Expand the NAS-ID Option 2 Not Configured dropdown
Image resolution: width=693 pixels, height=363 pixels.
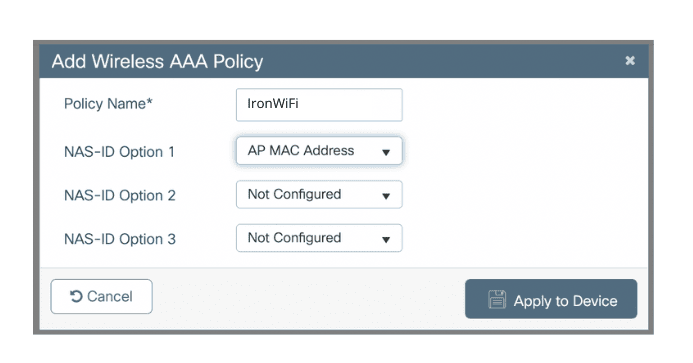[x=319, y=195]
